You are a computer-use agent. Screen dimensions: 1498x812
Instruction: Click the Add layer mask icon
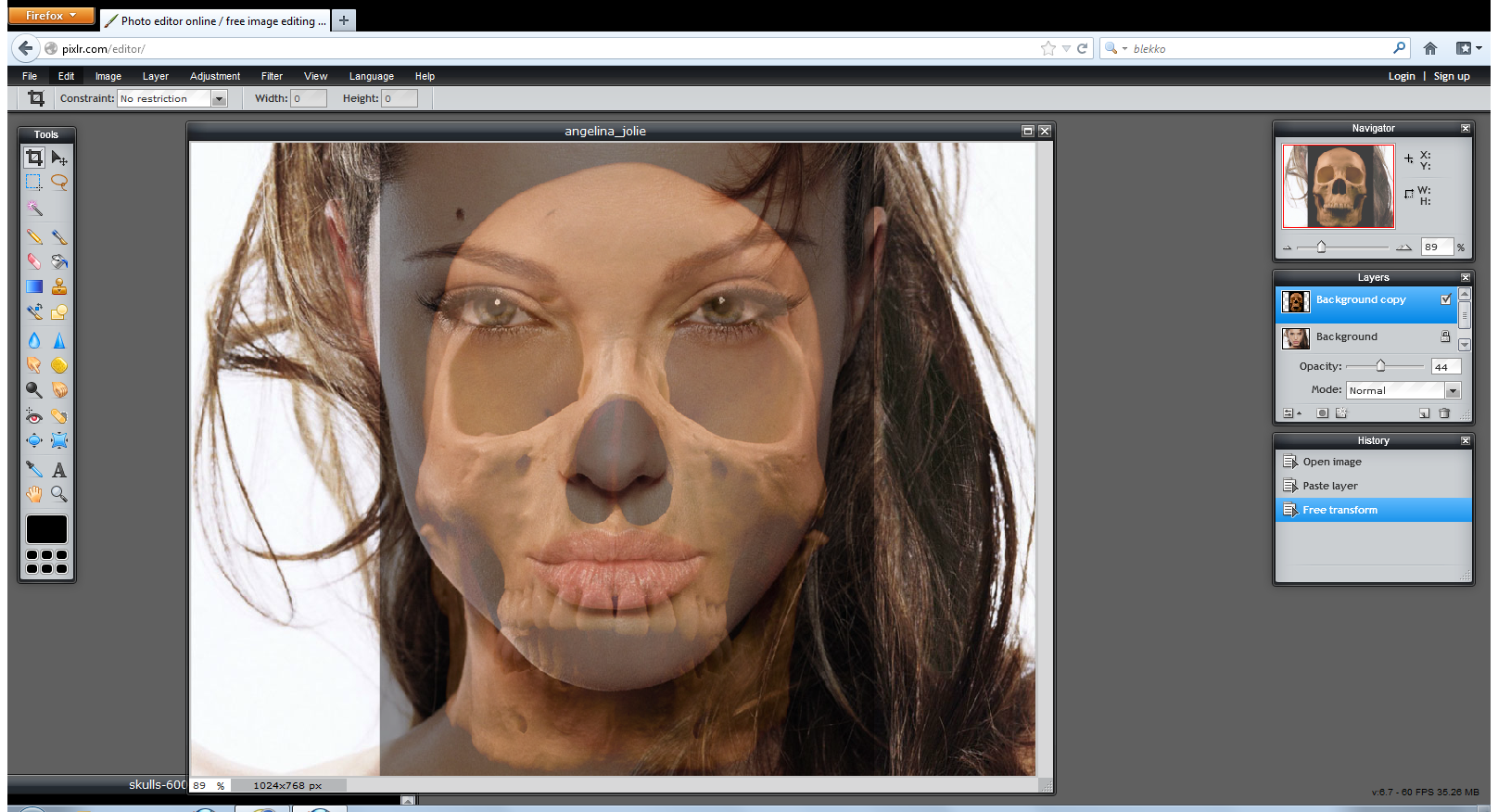[x=1323, y=413]
